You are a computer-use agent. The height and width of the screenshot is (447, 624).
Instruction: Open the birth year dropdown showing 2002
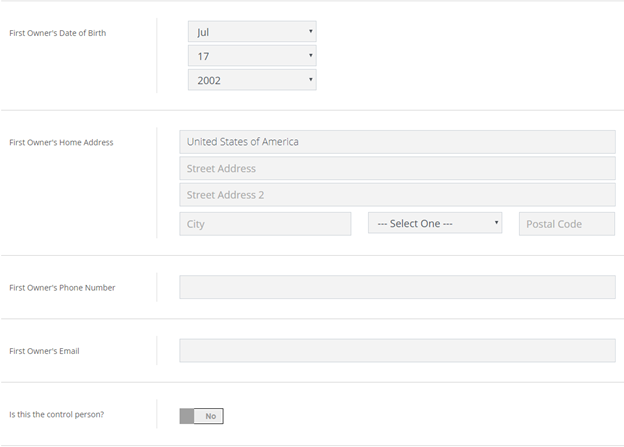pos(251,80)
